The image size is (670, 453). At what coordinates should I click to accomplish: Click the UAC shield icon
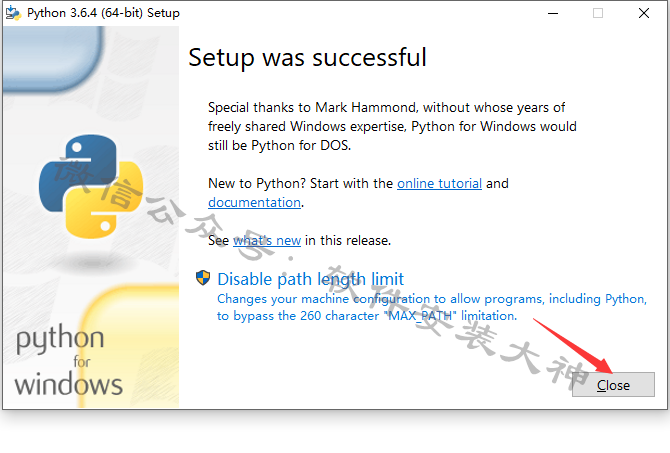203,278
